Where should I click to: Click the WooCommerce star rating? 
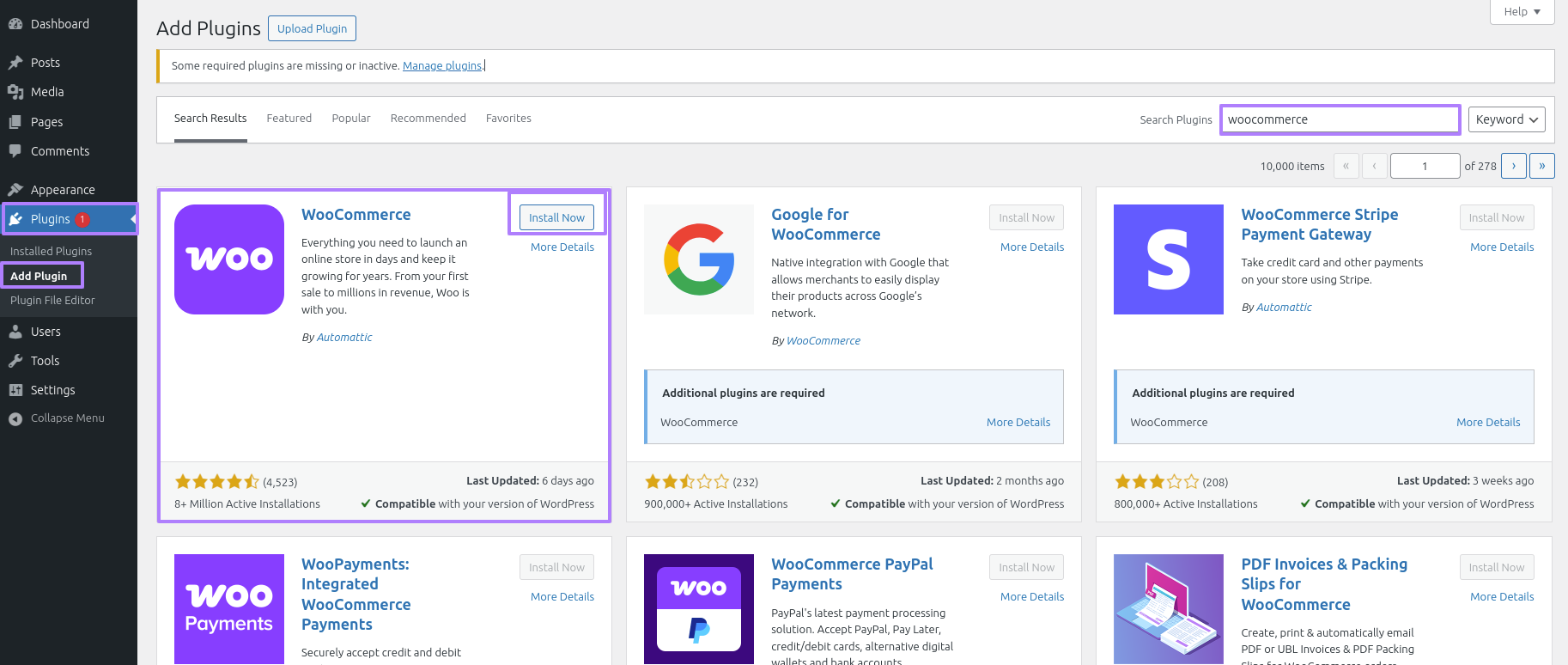pyautogui.click(x=216, y=482)
